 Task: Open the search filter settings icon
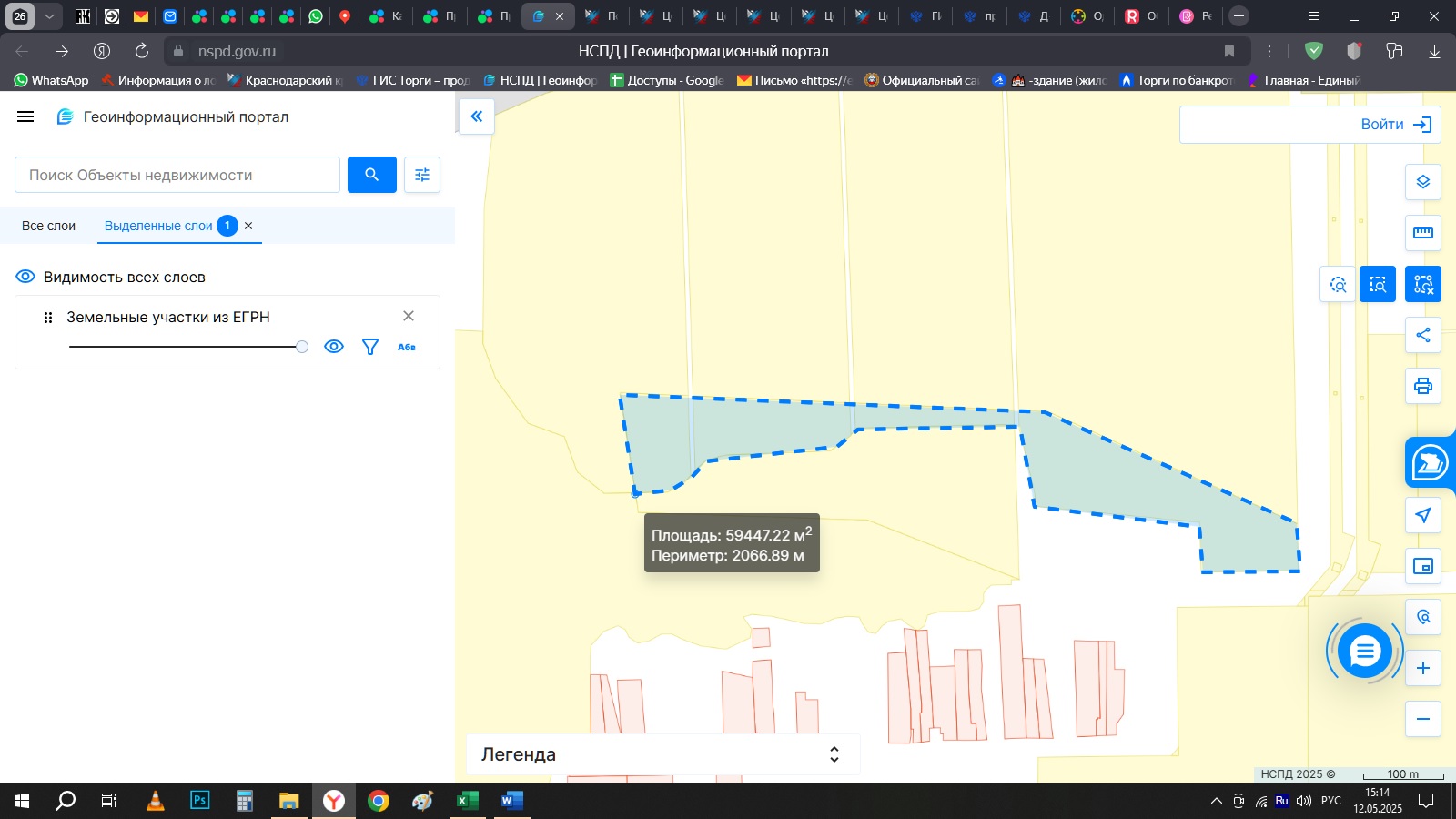coord(422,175)
